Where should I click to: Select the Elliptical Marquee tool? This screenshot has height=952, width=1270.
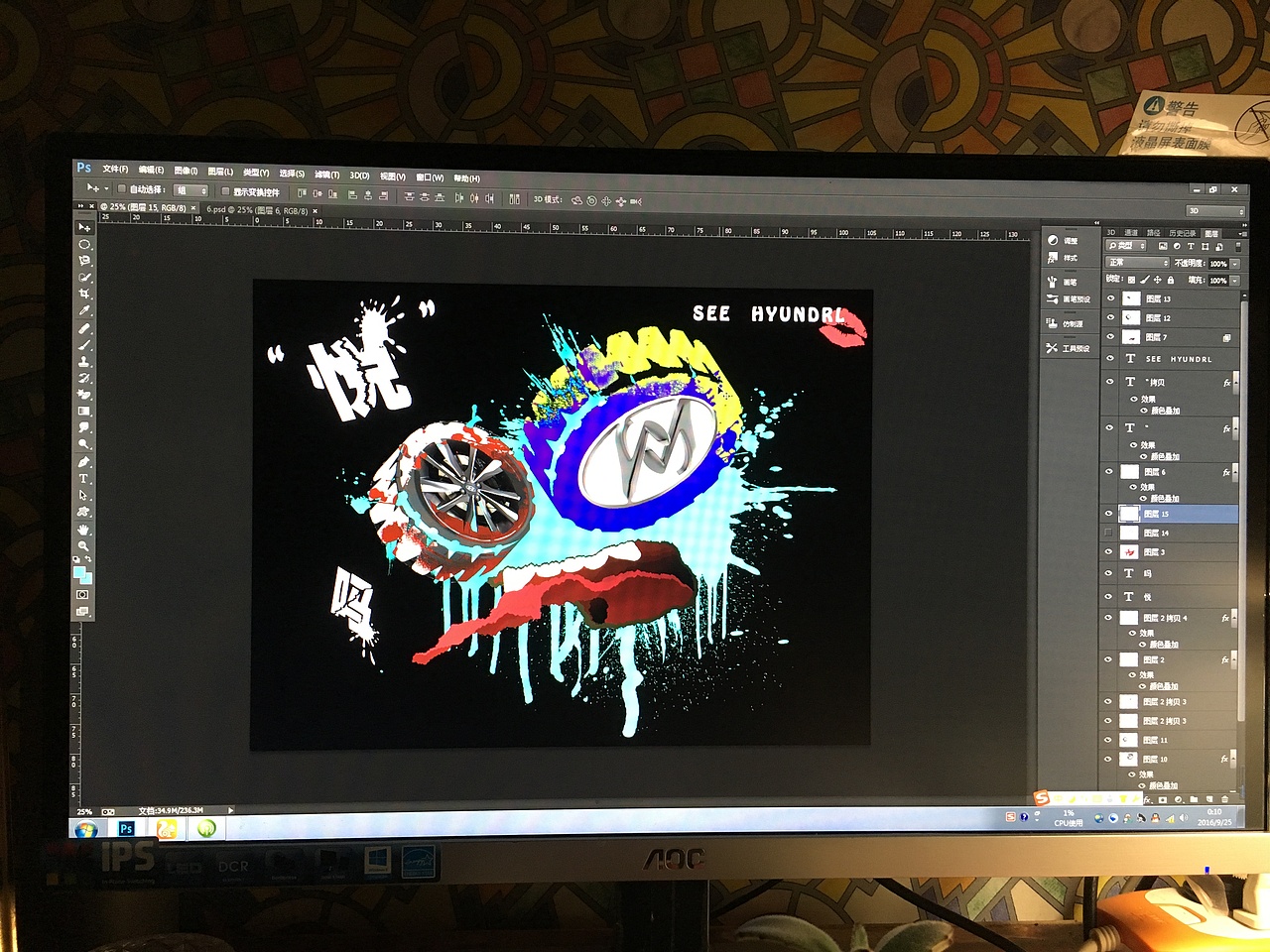(x=84, y=244)
